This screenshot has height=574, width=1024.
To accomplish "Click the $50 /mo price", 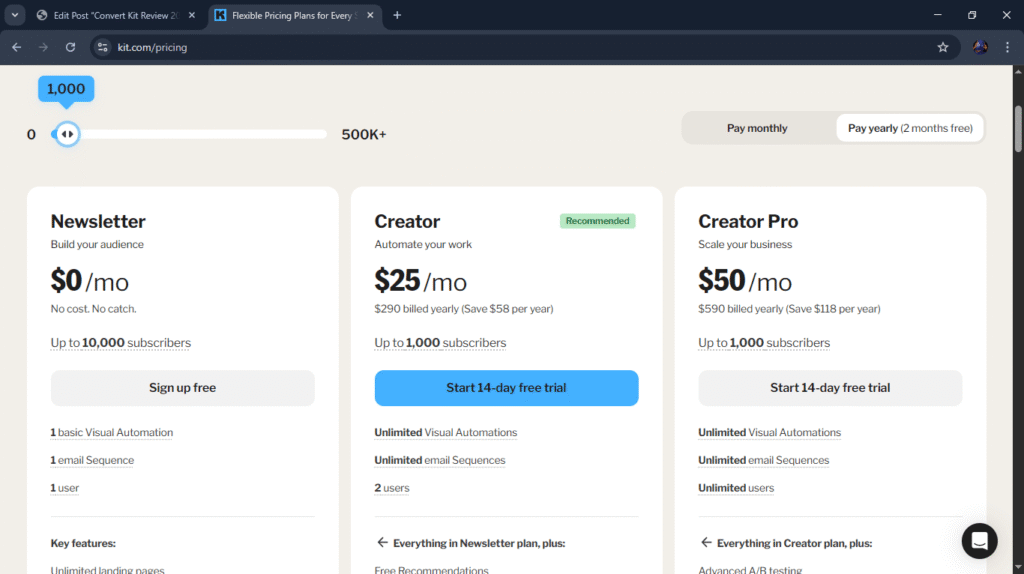I will (744, 281).
